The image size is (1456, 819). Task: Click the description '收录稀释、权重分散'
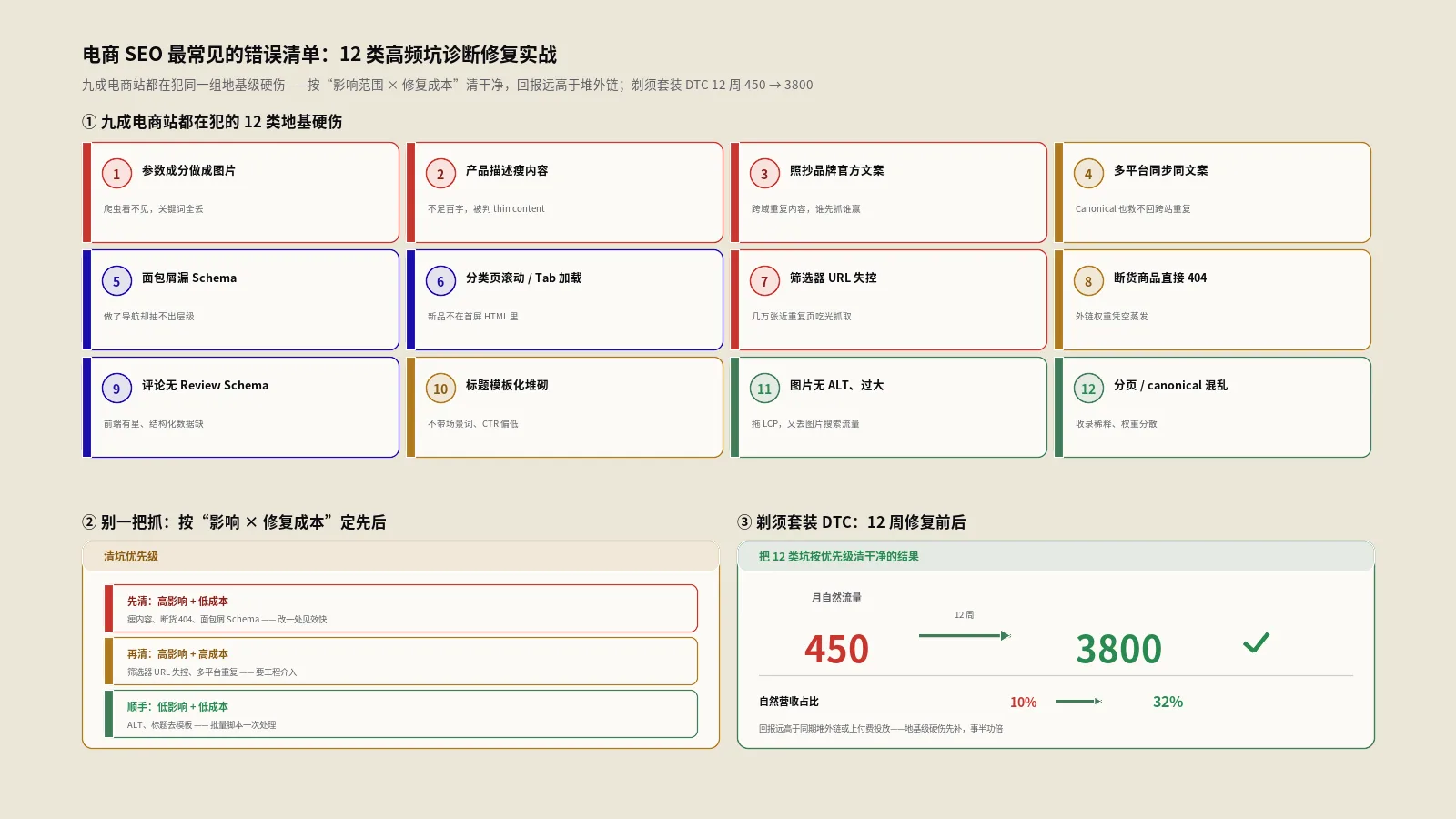(1116, 423)
